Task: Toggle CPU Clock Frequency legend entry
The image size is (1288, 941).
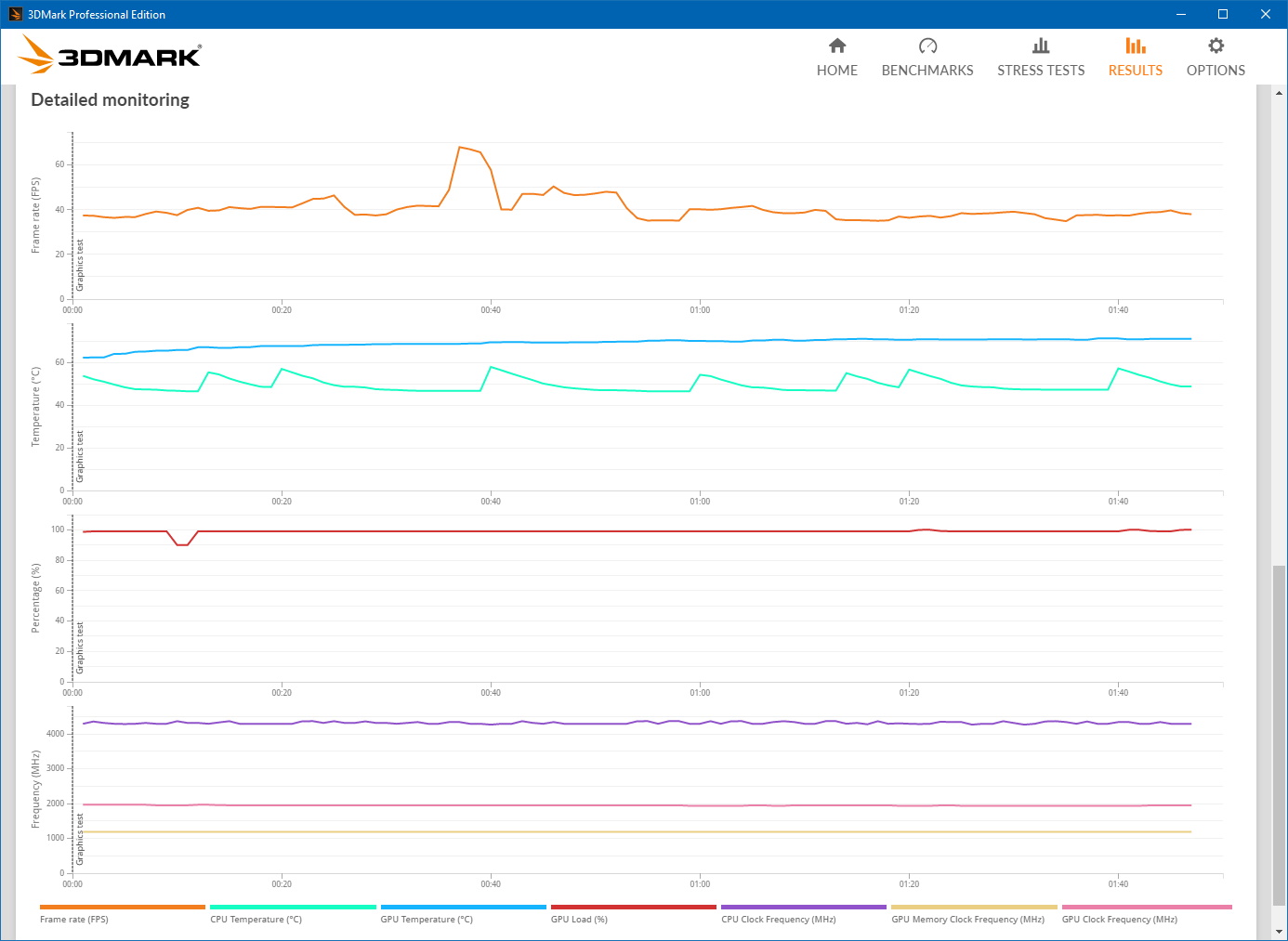Action: 778,919
